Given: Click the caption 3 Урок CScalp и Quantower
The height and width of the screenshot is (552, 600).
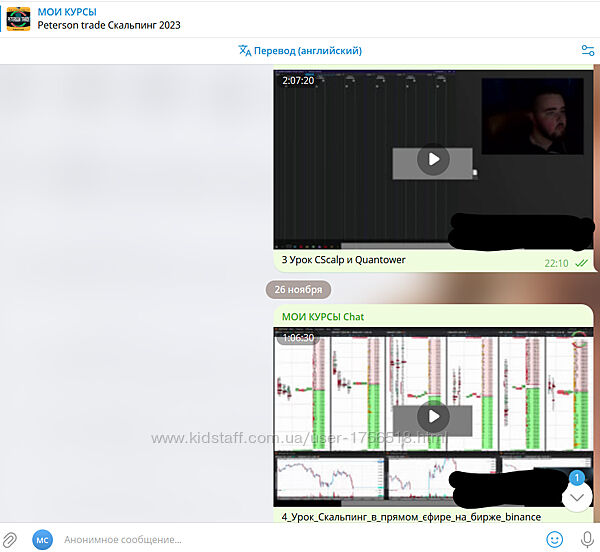Looking at the screenshot, I should coord(344,261).
